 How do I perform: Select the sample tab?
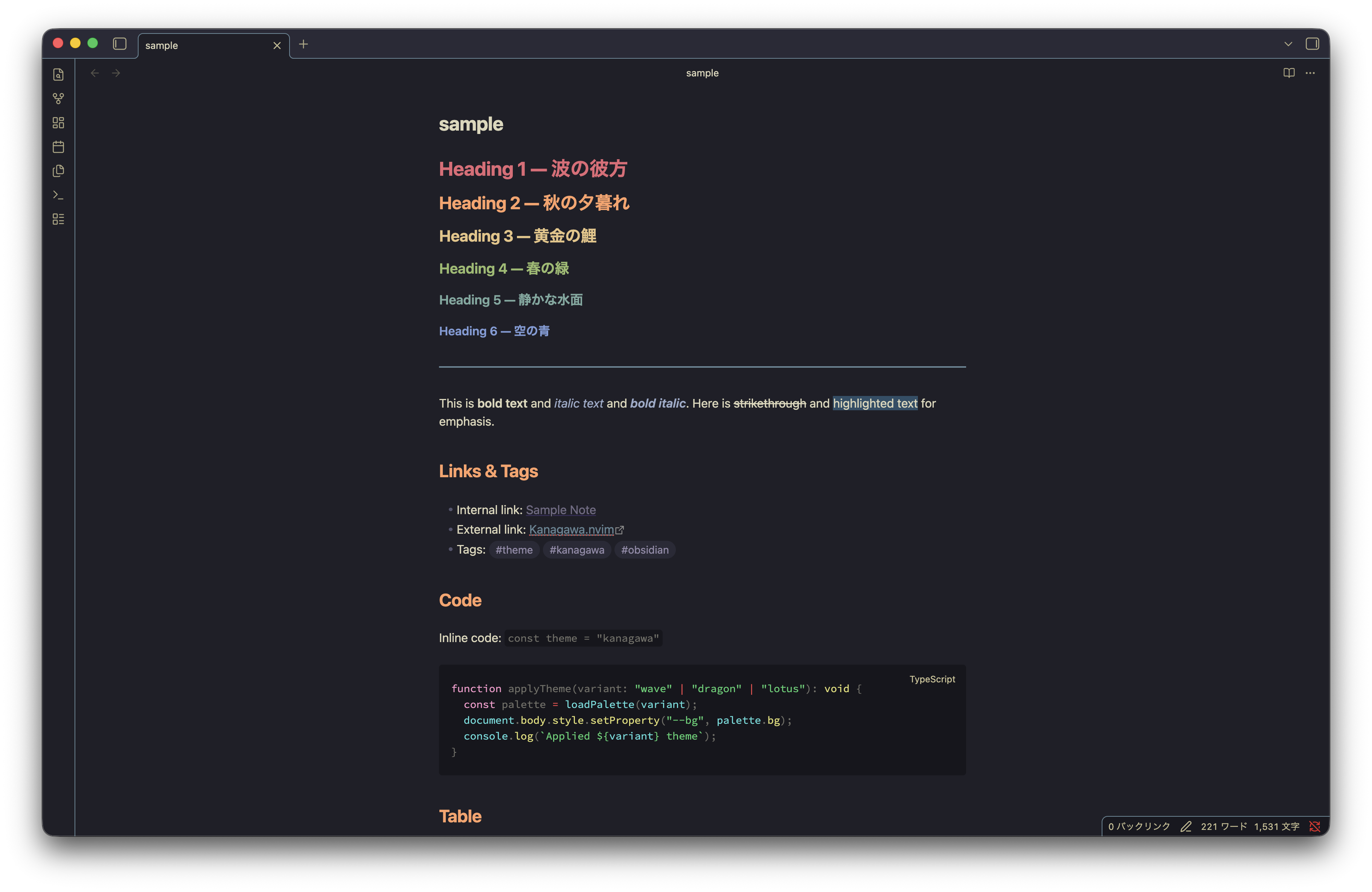coord(213,46)
